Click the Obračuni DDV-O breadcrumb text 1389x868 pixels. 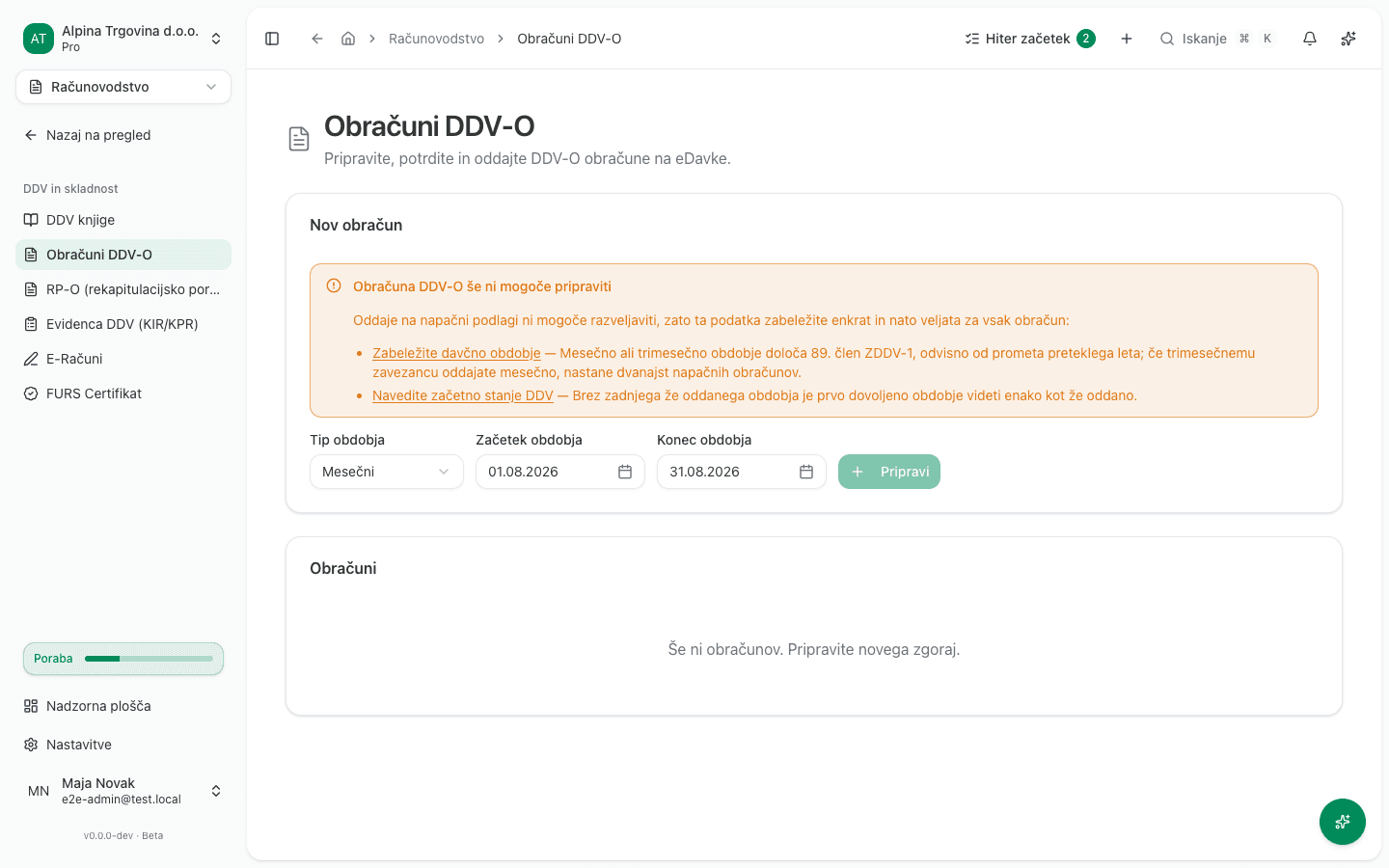(569, 39)
